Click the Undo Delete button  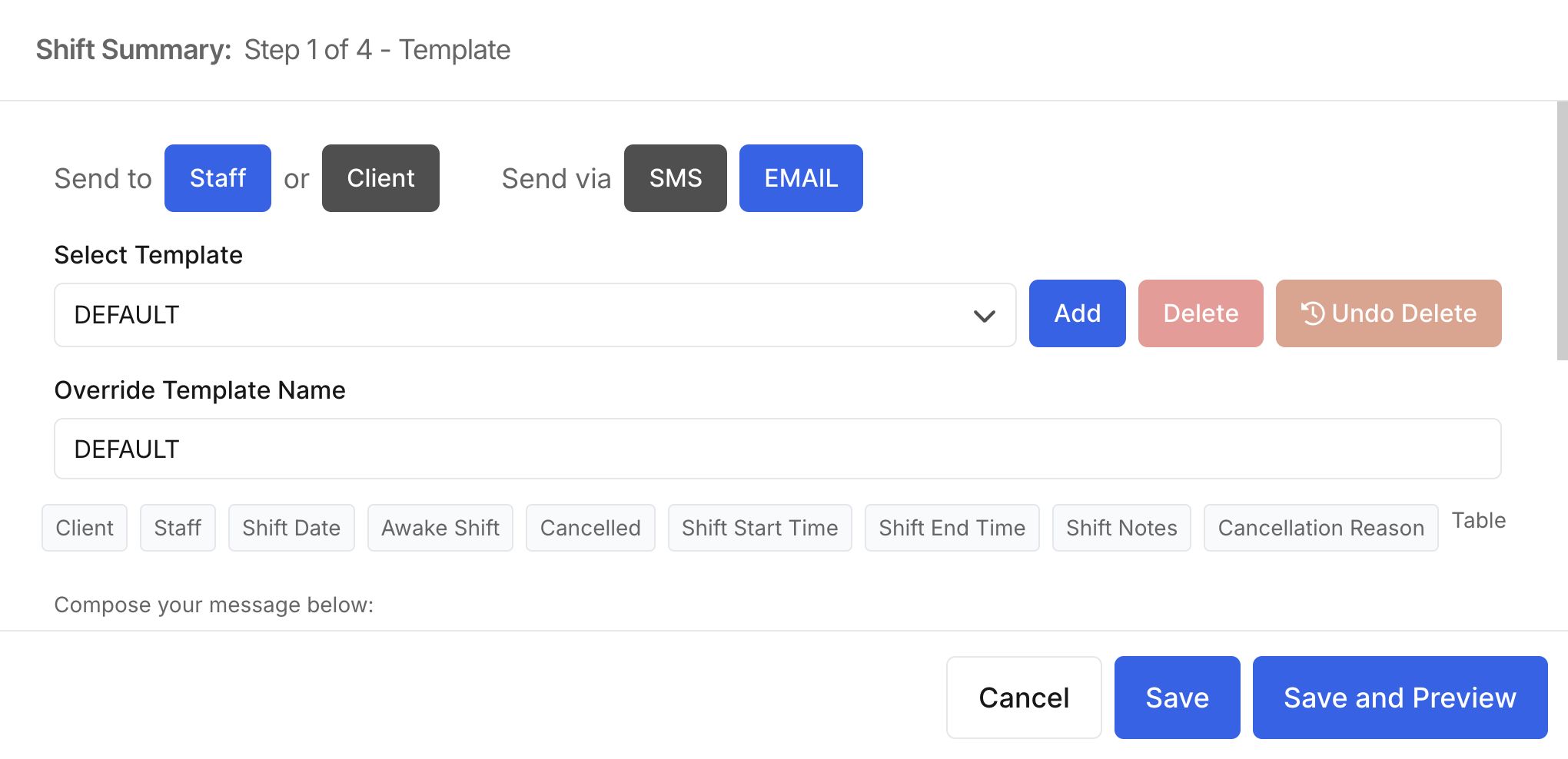tap(1389, 313)
